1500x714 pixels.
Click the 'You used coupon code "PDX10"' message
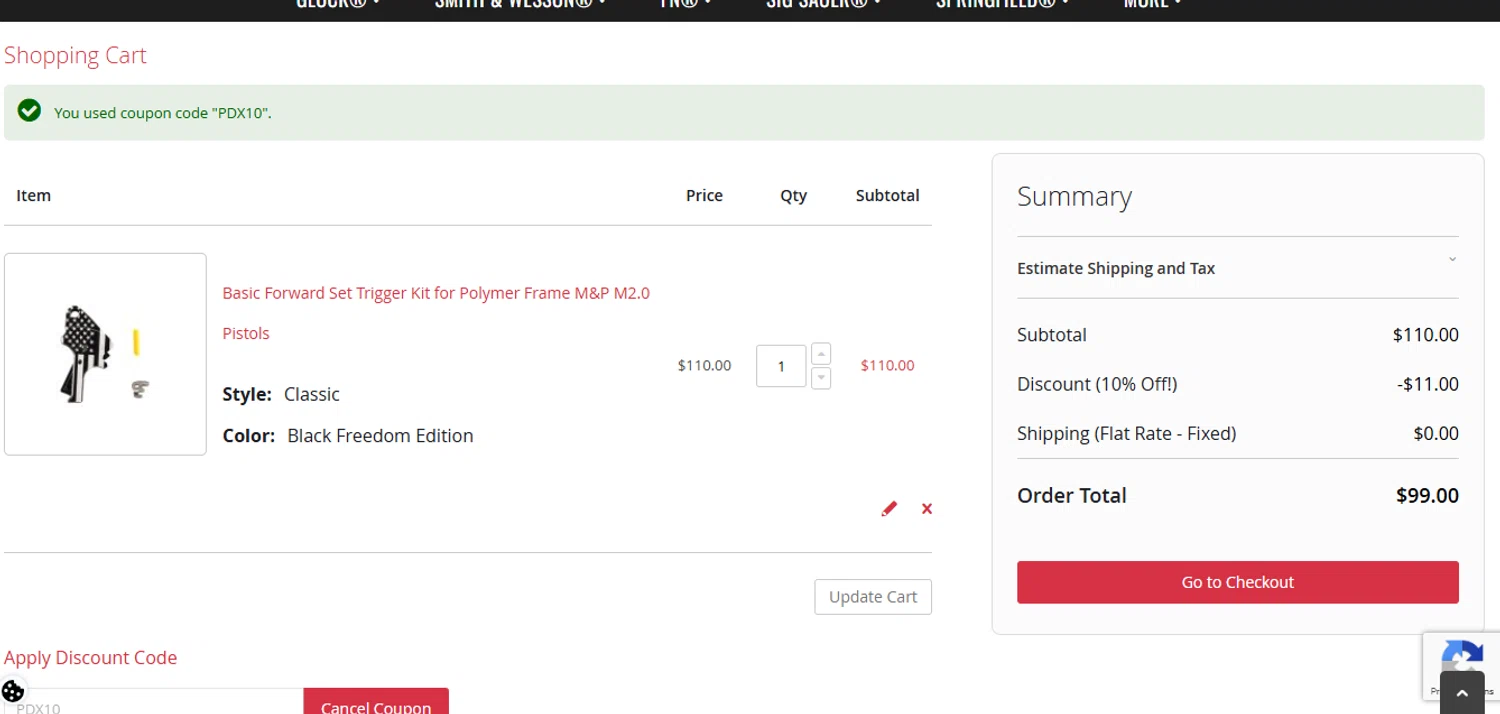162,113
